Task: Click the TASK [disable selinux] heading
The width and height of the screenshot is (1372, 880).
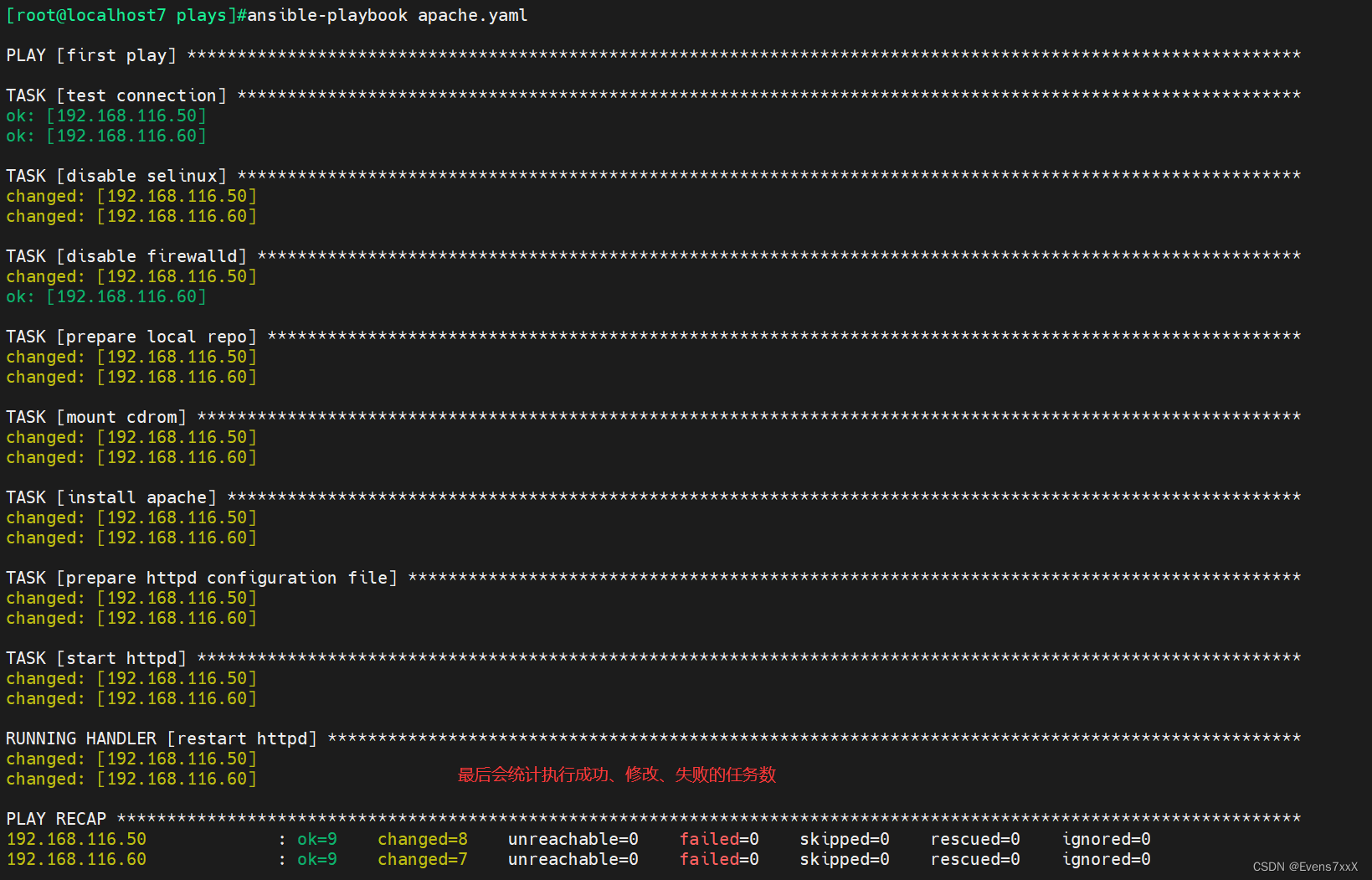Action: [x=116, y=176]
